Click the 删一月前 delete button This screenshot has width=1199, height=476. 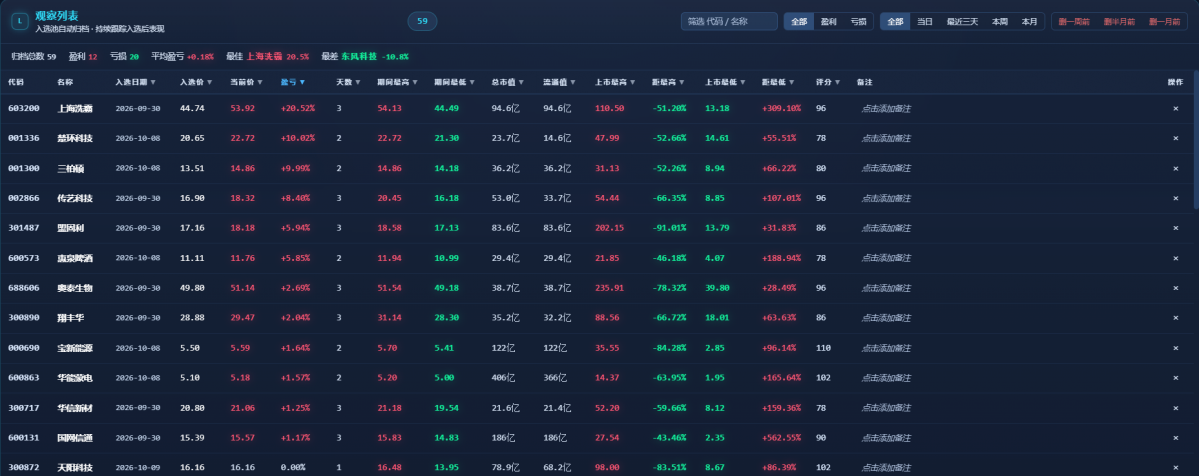click(1165, 21)
